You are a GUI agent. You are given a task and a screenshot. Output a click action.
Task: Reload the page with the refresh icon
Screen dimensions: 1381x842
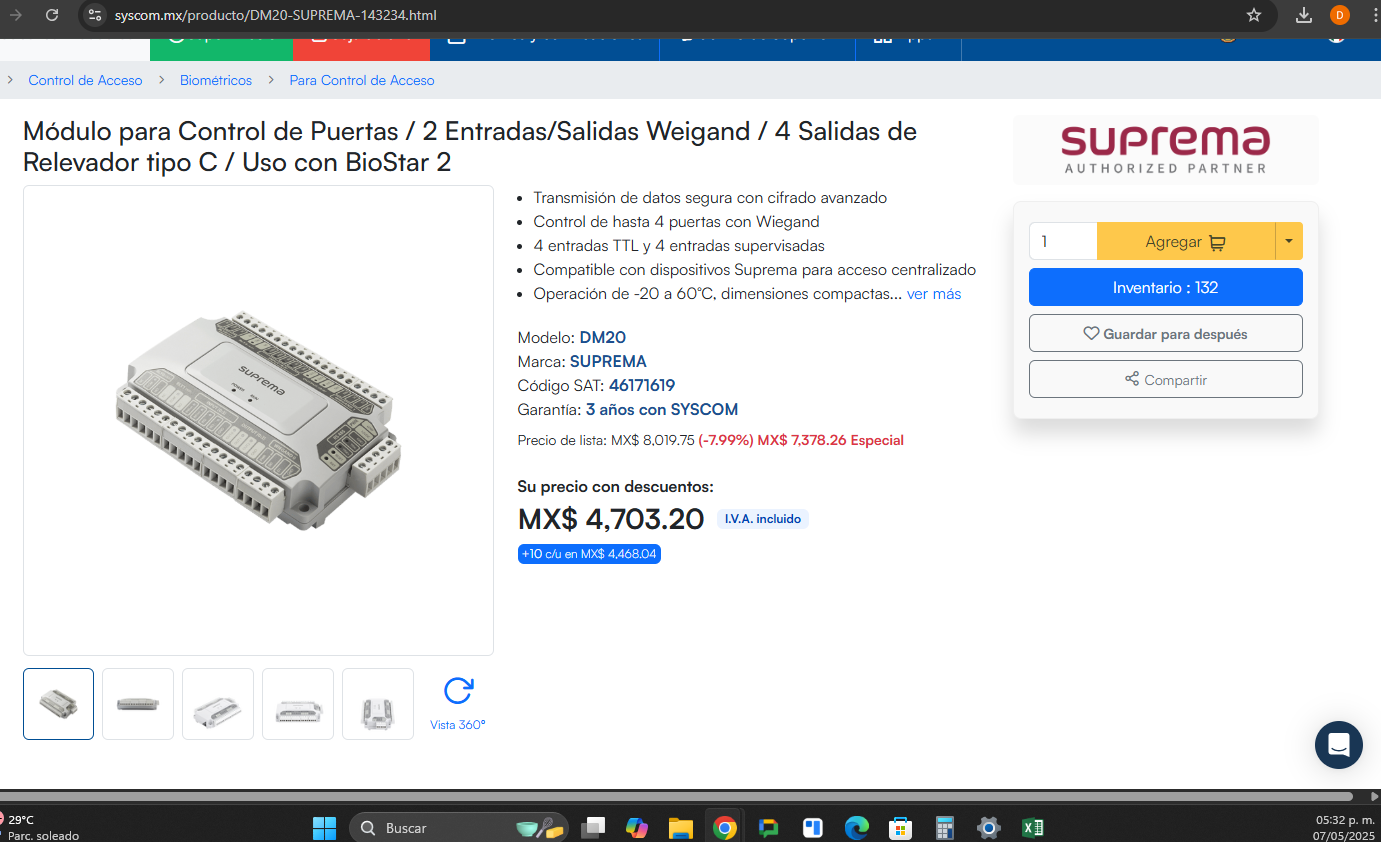click(52, 15)
